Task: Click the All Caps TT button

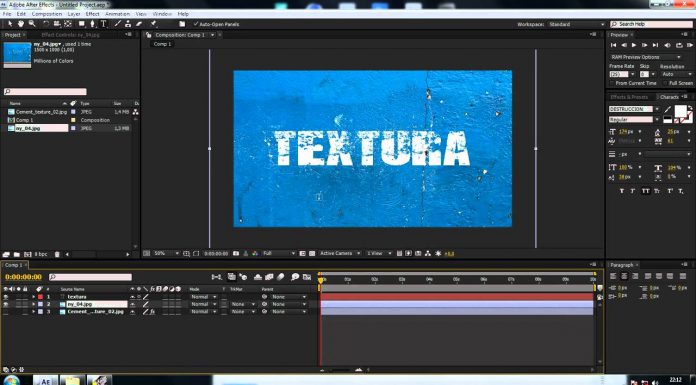Action: [x=645, y=191]
